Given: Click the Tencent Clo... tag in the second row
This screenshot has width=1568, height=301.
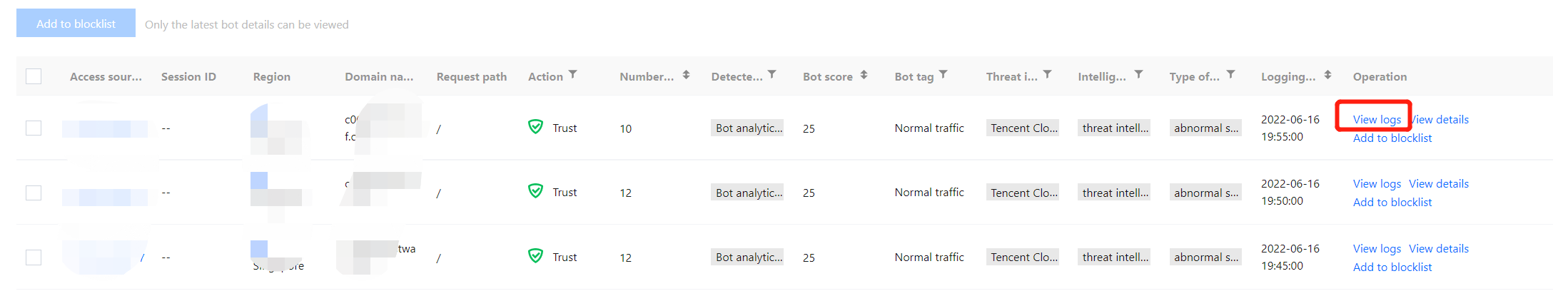Looking at the screenshot, I should [x=1023, y=193].
